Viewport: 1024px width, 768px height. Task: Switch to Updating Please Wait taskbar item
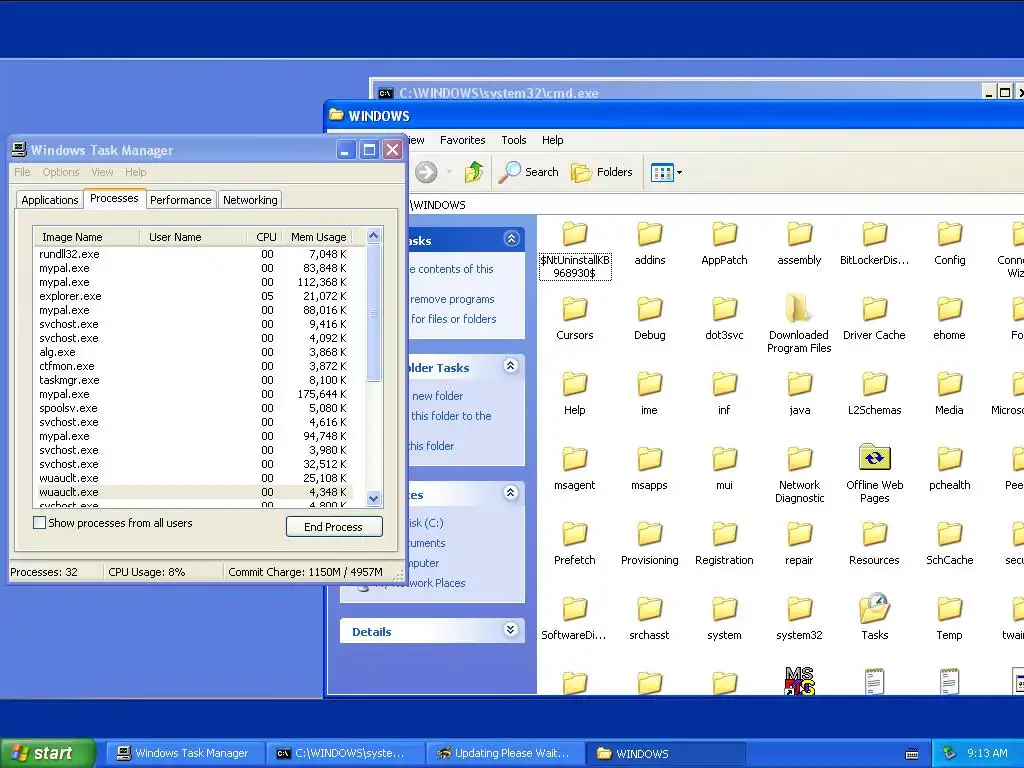pos(505,753)
